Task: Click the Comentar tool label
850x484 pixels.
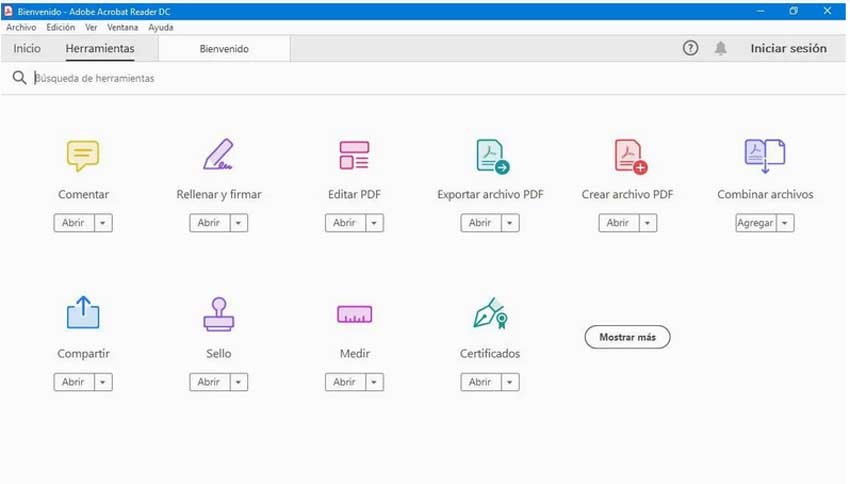Action: coord(83,194)
